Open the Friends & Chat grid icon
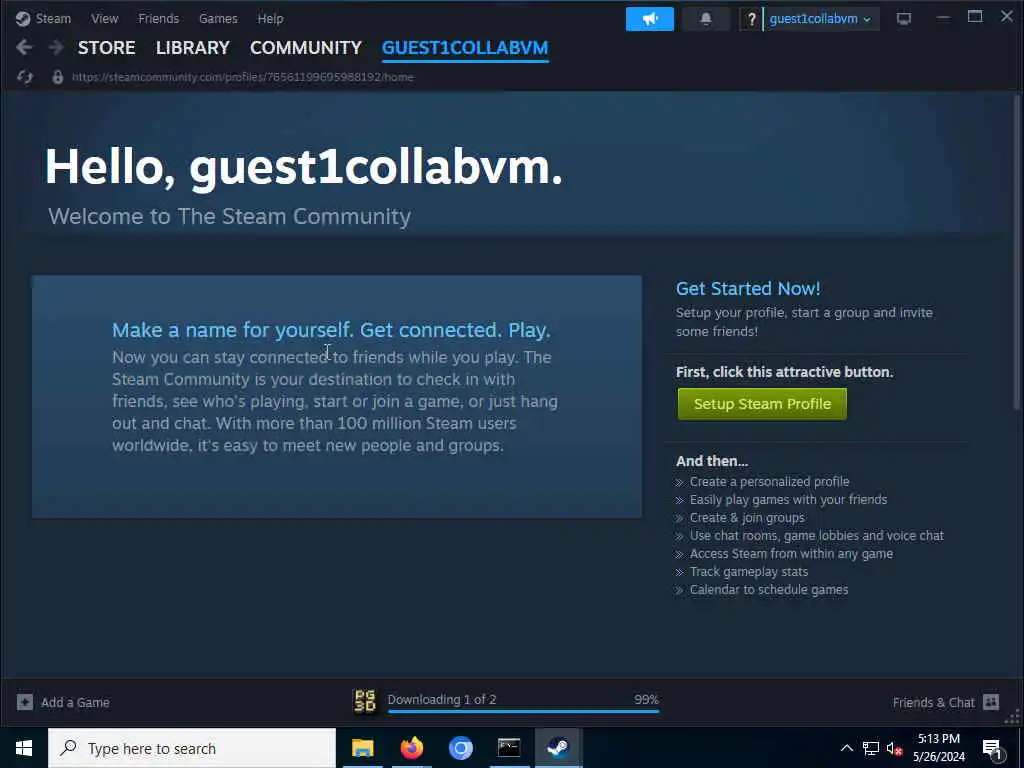The width and height of the screenshot is (1024, 768). tap(991, 702)
